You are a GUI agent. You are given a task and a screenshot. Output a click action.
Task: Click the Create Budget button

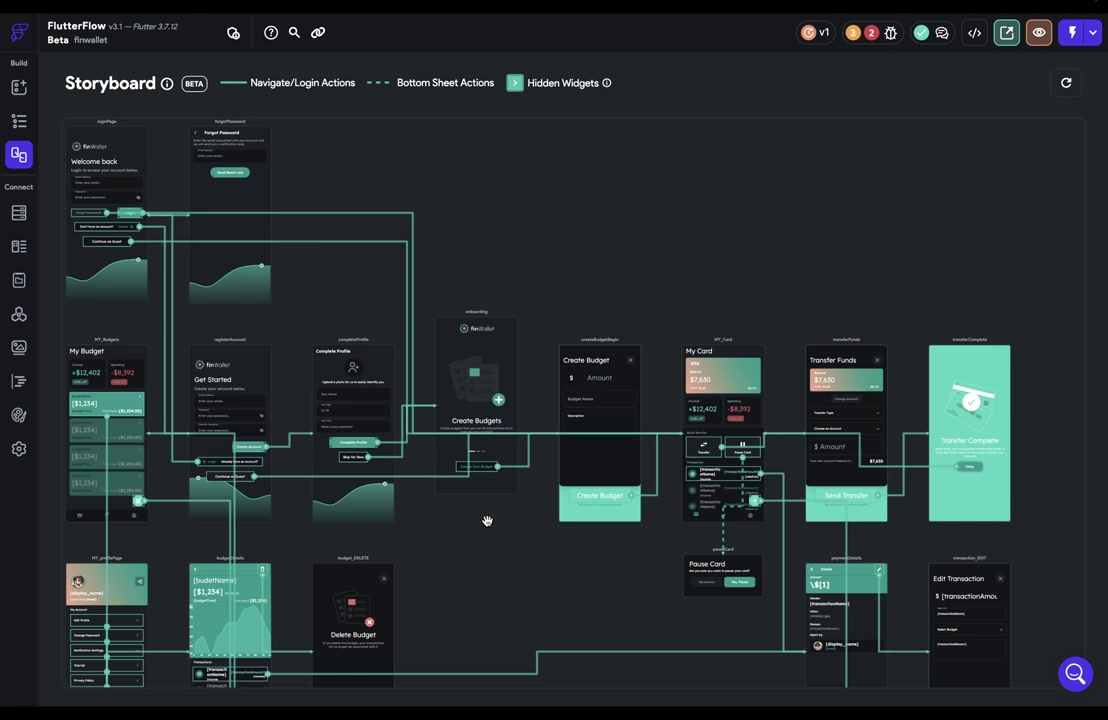coord(600,495)
